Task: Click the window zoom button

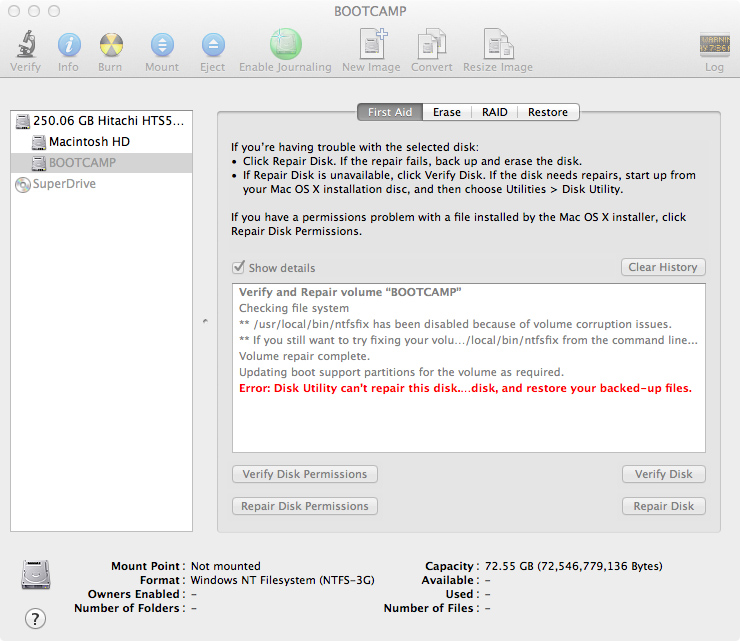Action: pyautogui.click(x=54, y=11)
